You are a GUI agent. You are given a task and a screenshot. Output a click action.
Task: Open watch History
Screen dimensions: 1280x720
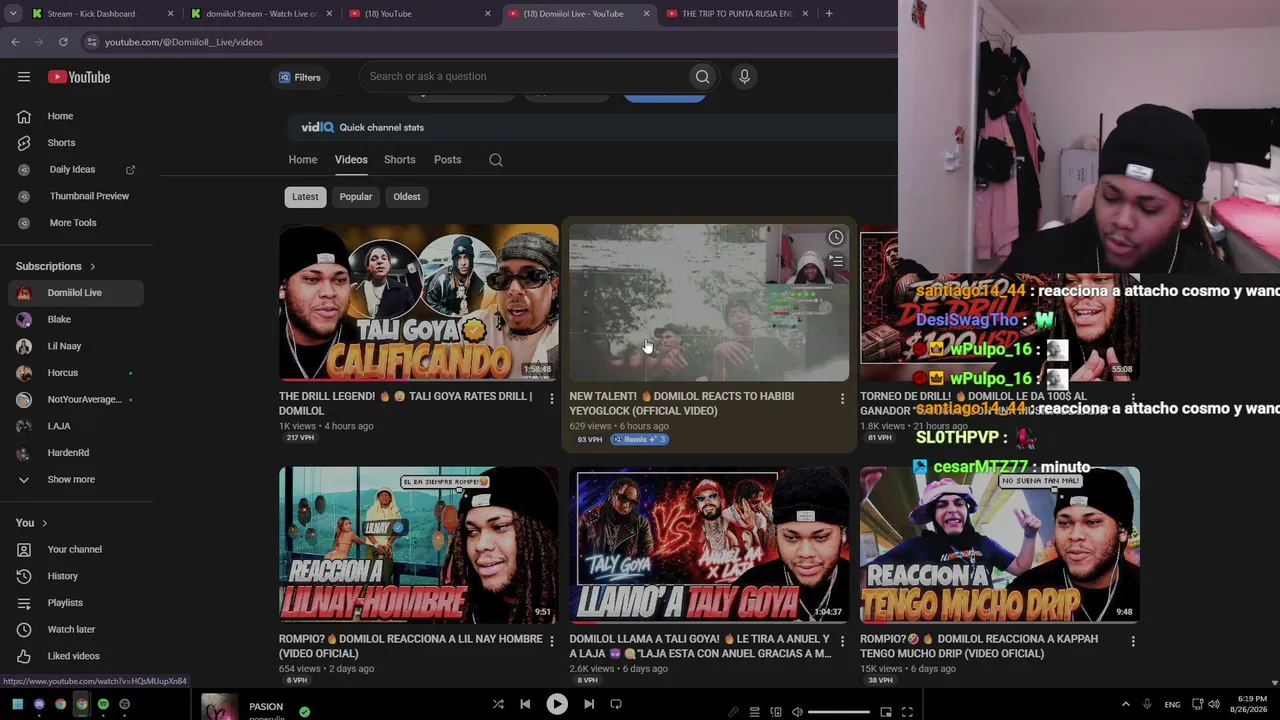click(x=77, y=576)
